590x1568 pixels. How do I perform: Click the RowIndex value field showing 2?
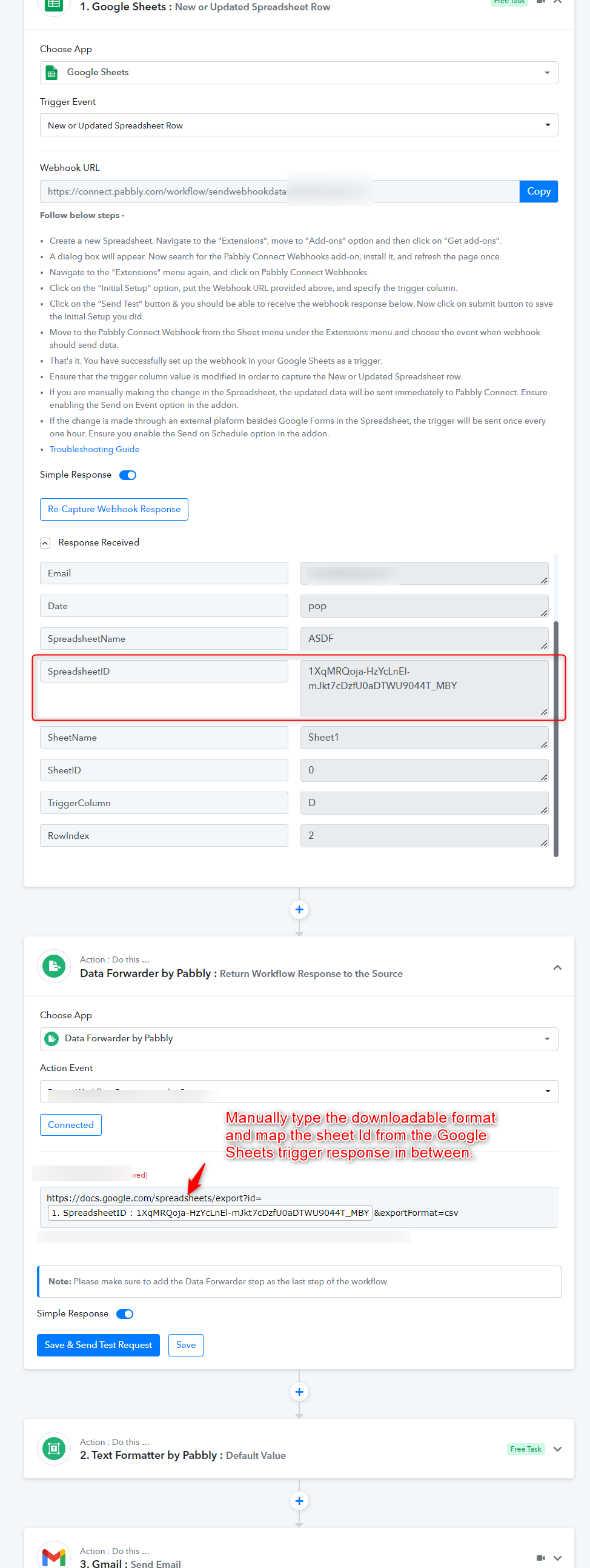[425, 836]
